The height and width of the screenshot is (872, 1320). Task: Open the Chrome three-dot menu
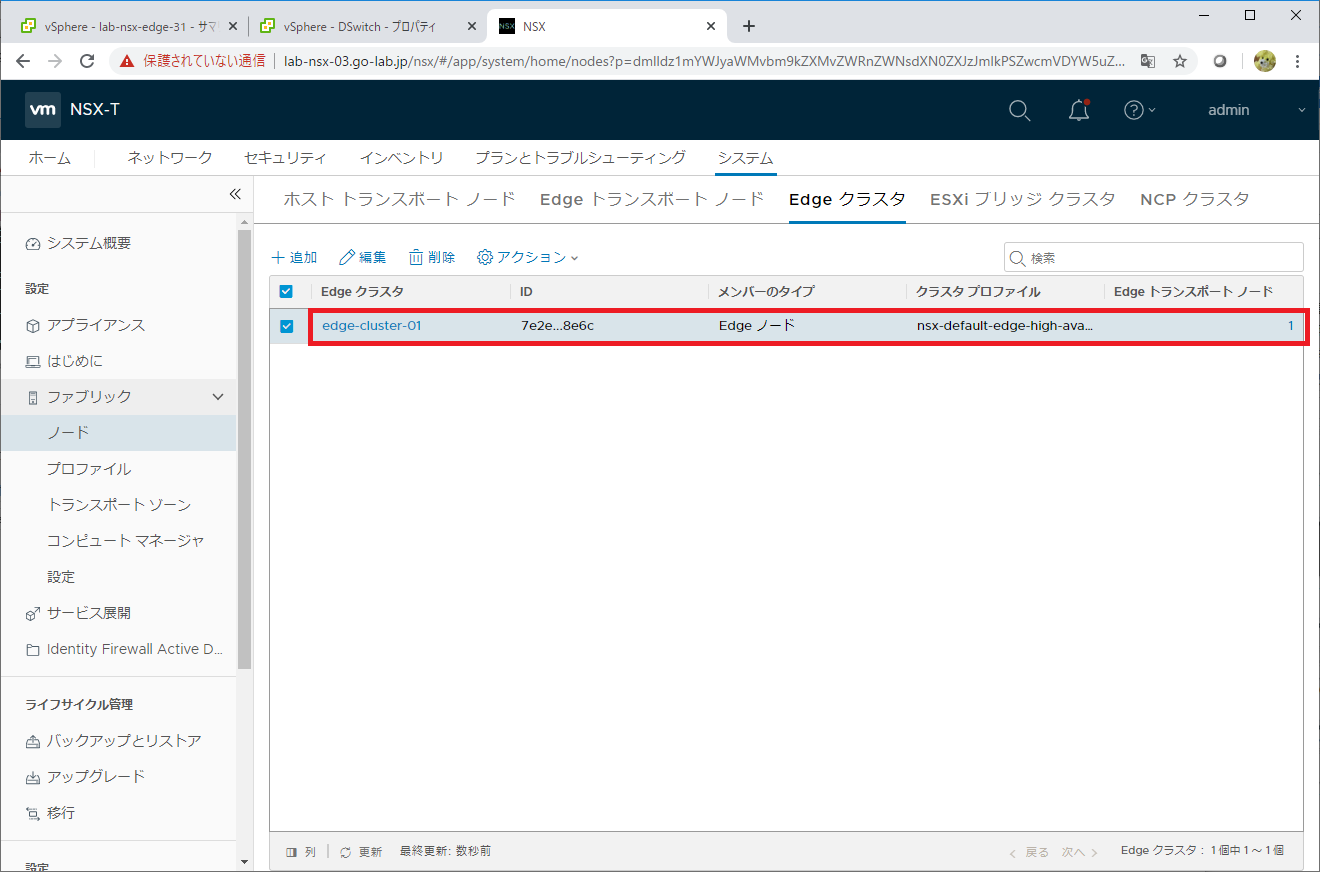1298,61
